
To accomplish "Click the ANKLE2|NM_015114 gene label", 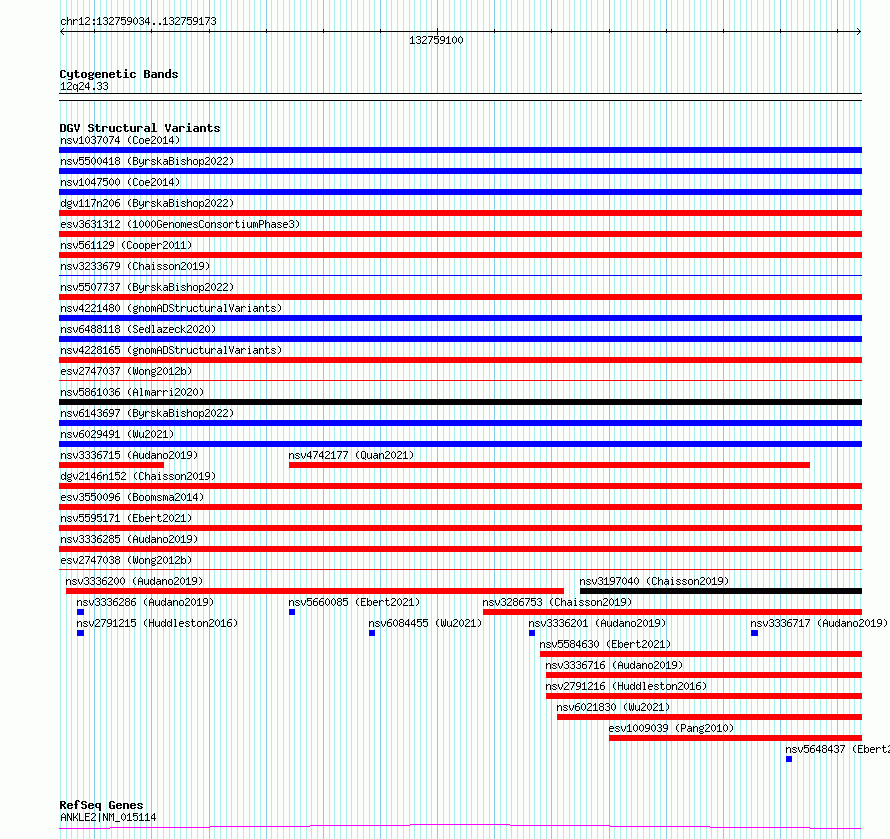I will coord(108,817).
